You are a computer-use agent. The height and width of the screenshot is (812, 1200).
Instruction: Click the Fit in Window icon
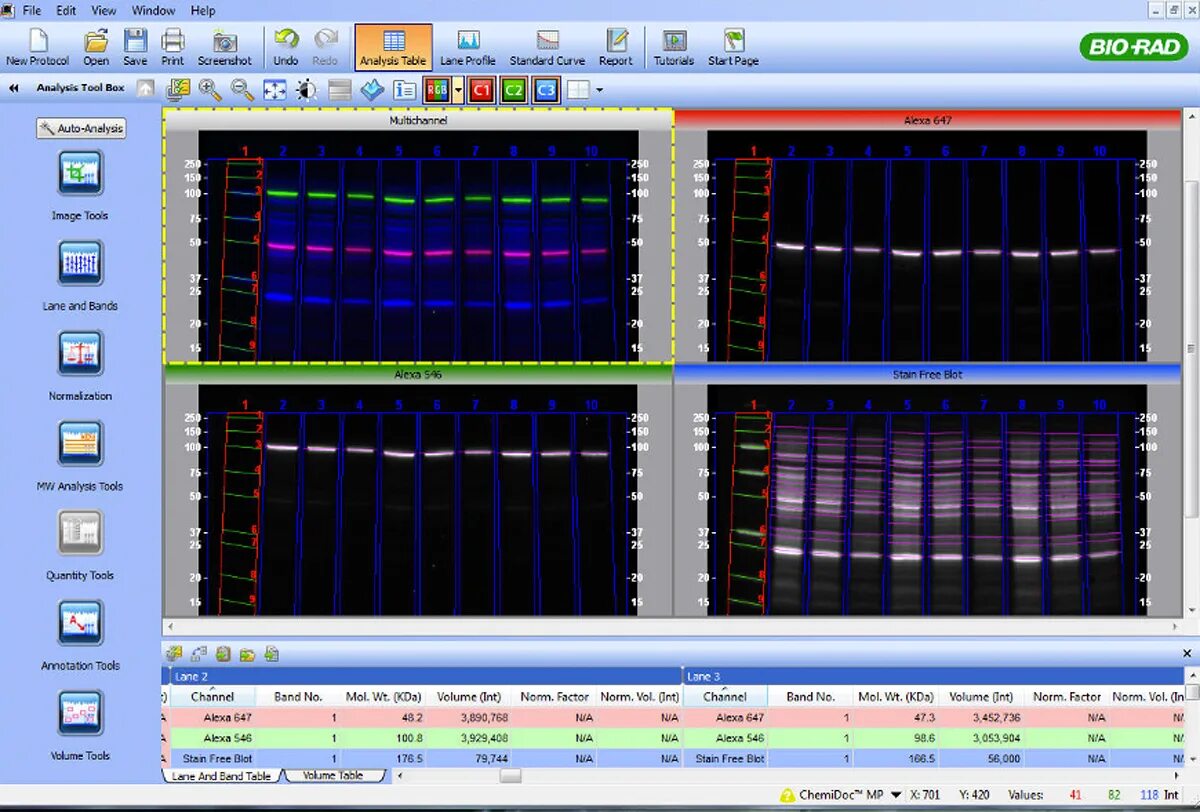coord(274,89)
